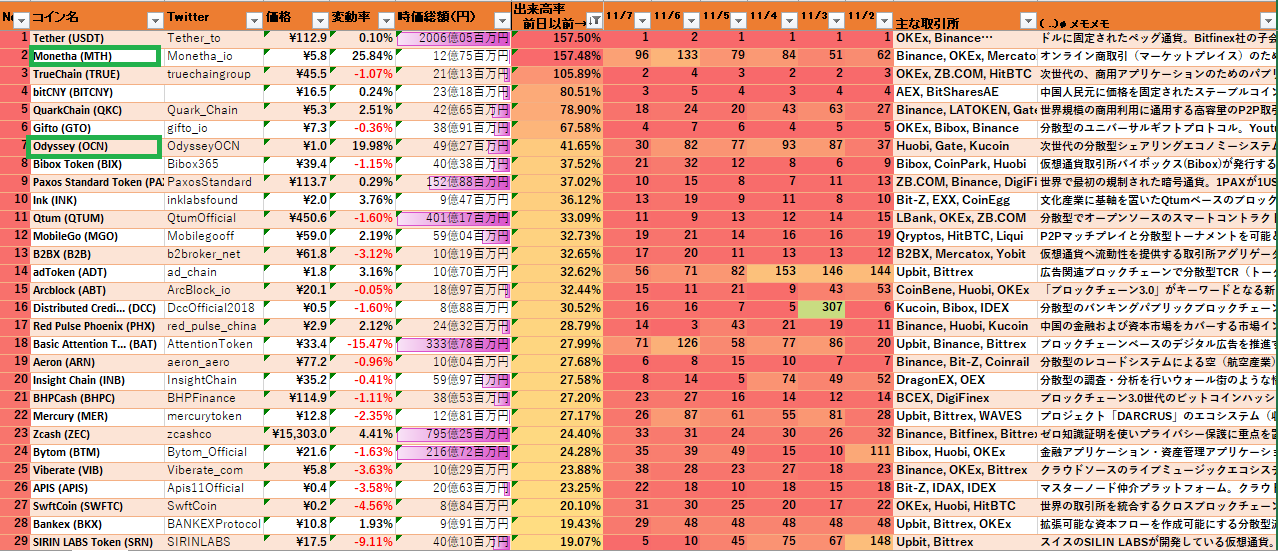Open the コイン名 column filter dropdown

coord(154,19)
